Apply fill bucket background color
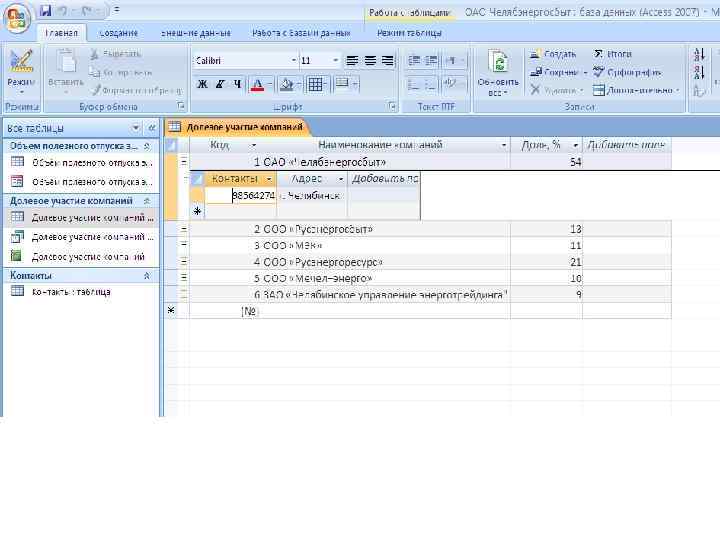 [x=287, y=84]
